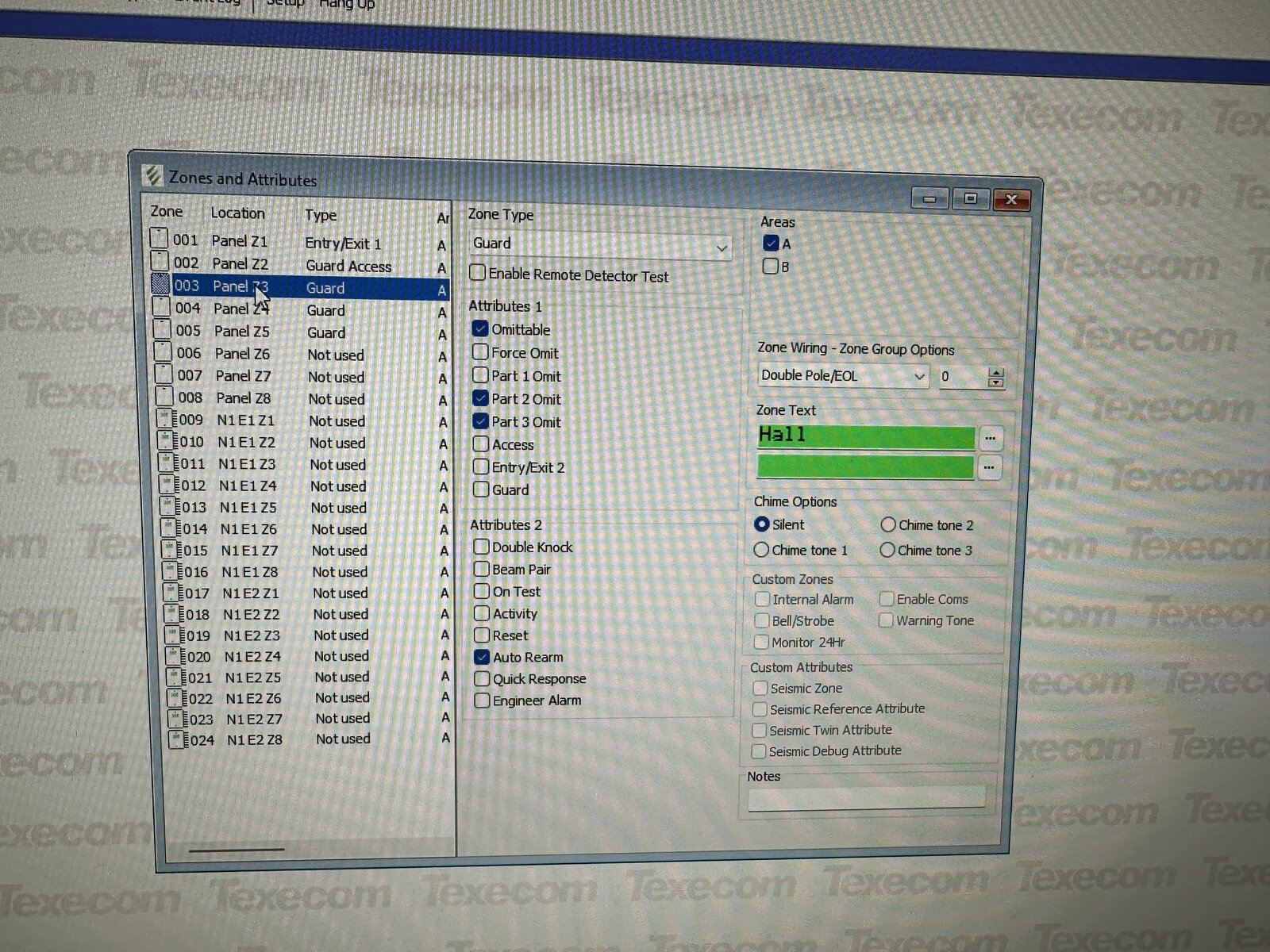The height and width of the screenshot is (952, 1270).
Task: Uncheck the Auto Rearm attribute
Action: coord(482,657)
